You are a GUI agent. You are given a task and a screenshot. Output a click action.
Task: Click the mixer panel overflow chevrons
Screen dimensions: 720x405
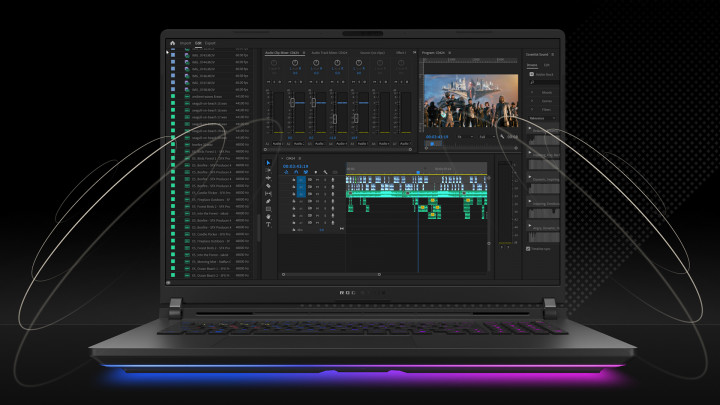414,53
